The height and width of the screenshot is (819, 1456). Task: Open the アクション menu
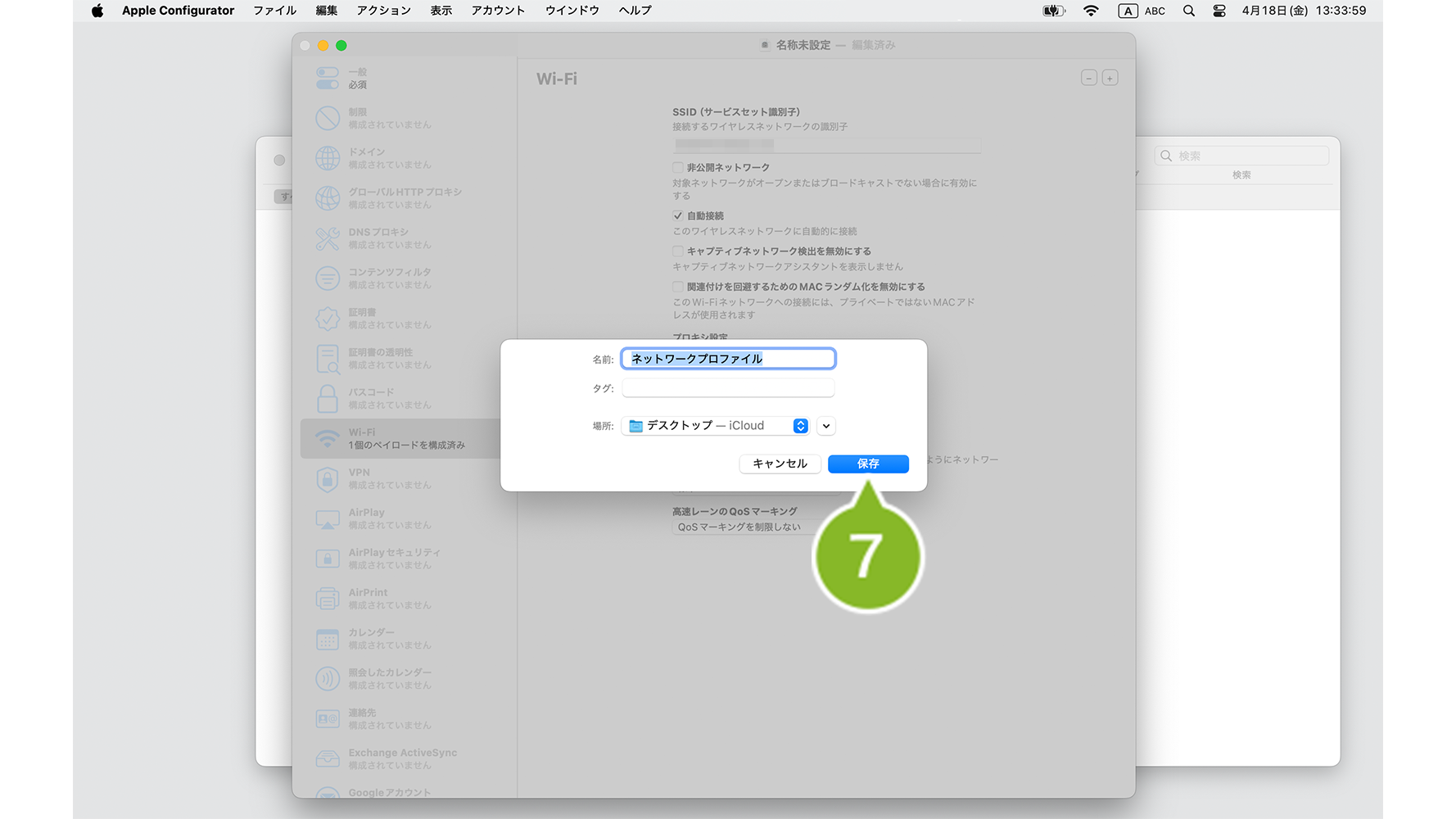click(x=383, y=11)
